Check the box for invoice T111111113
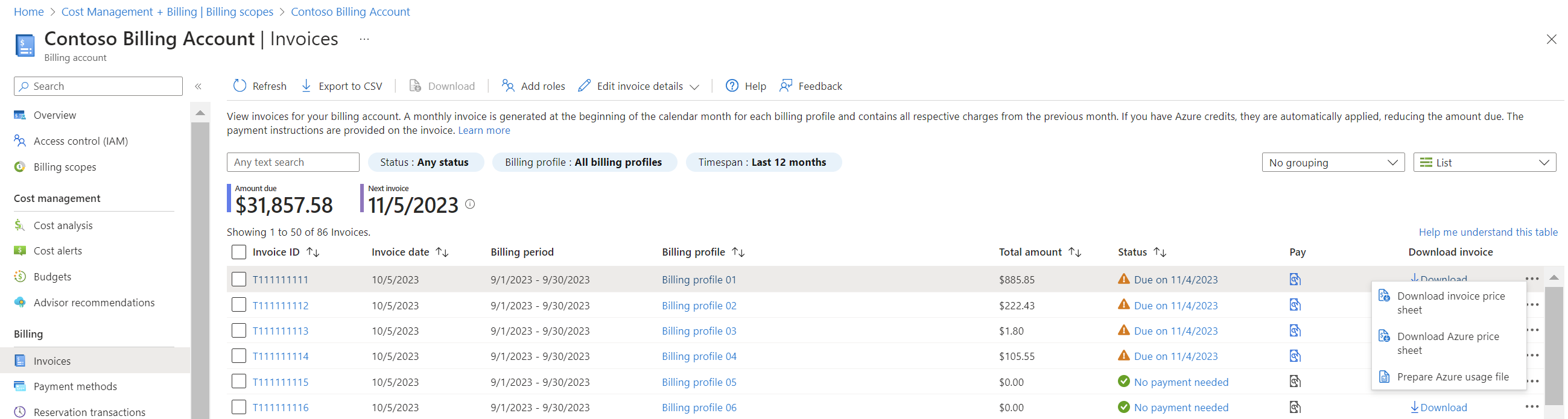1568x419 pixels. pos(239,330)
